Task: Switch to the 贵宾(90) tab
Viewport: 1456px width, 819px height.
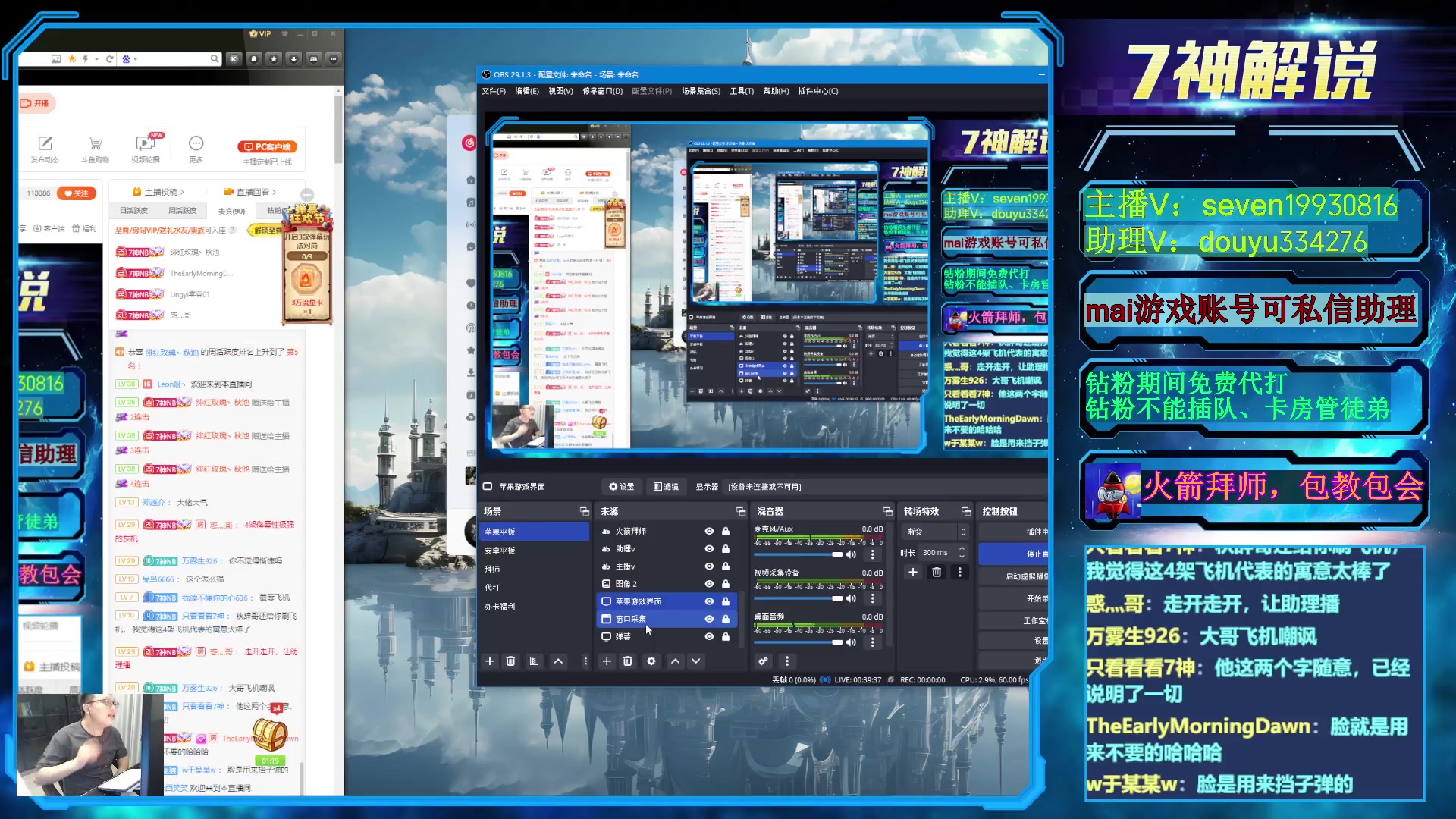Action: tap(231, 211)
